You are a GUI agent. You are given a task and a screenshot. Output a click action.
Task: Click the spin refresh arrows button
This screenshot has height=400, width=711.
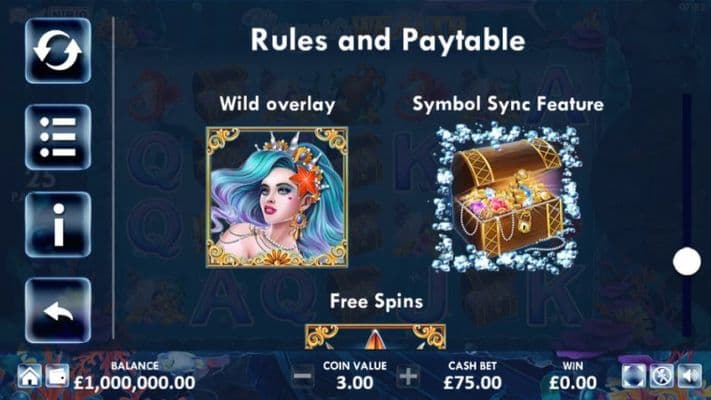(58, 50)
